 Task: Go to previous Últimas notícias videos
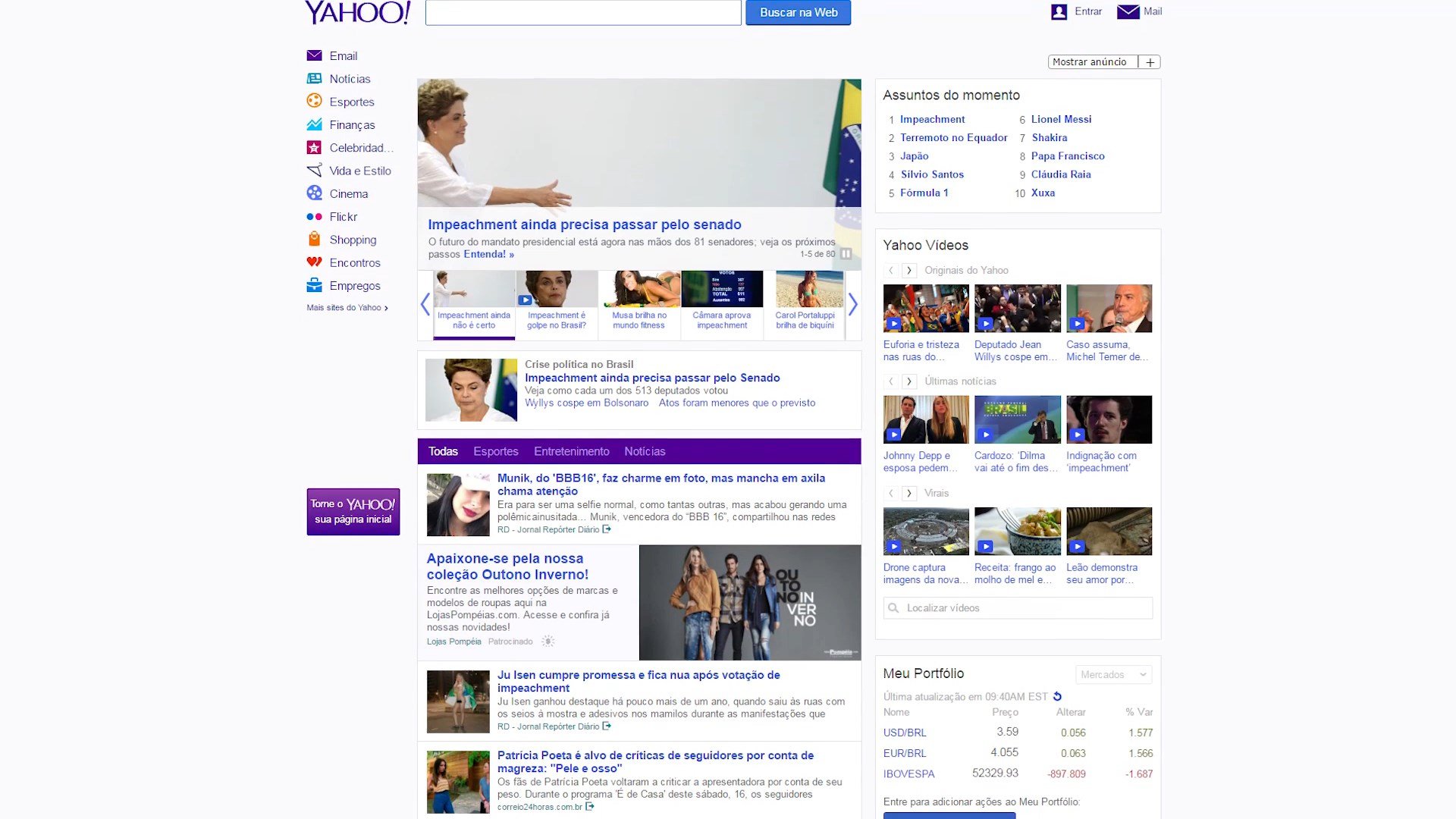(891, 381)
